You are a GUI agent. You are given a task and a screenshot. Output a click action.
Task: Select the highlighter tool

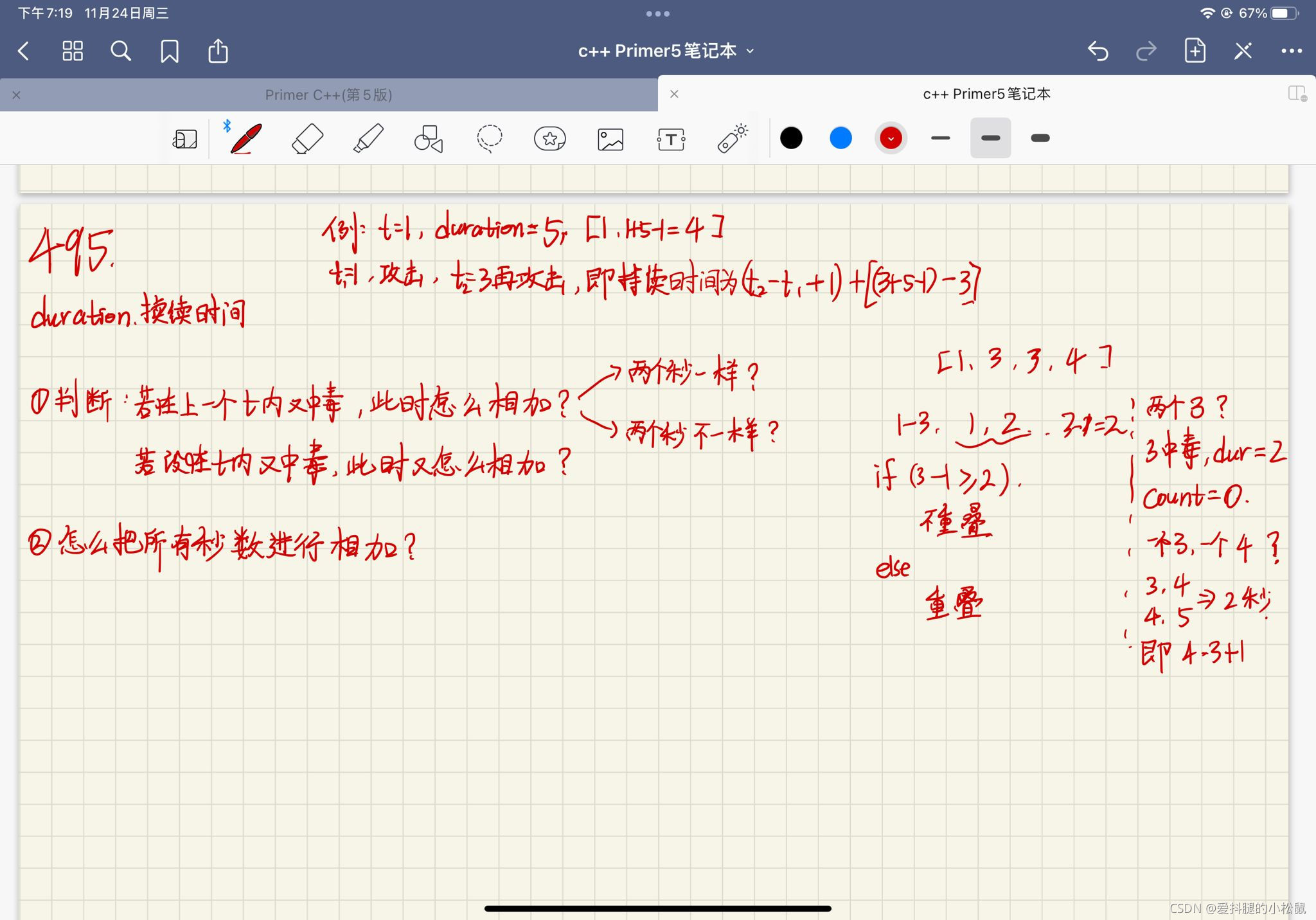[368, 138]
